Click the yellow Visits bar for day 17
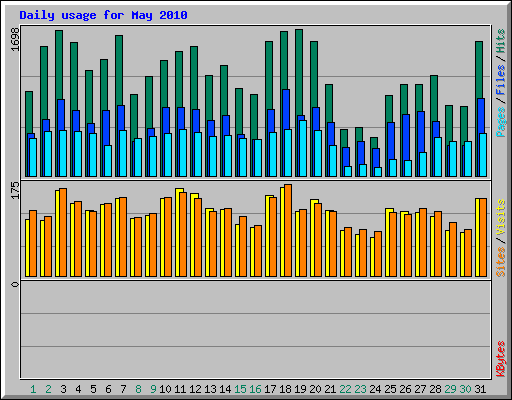Image resolution: width=512 pixels, height=400 pixels. (267, 236)
